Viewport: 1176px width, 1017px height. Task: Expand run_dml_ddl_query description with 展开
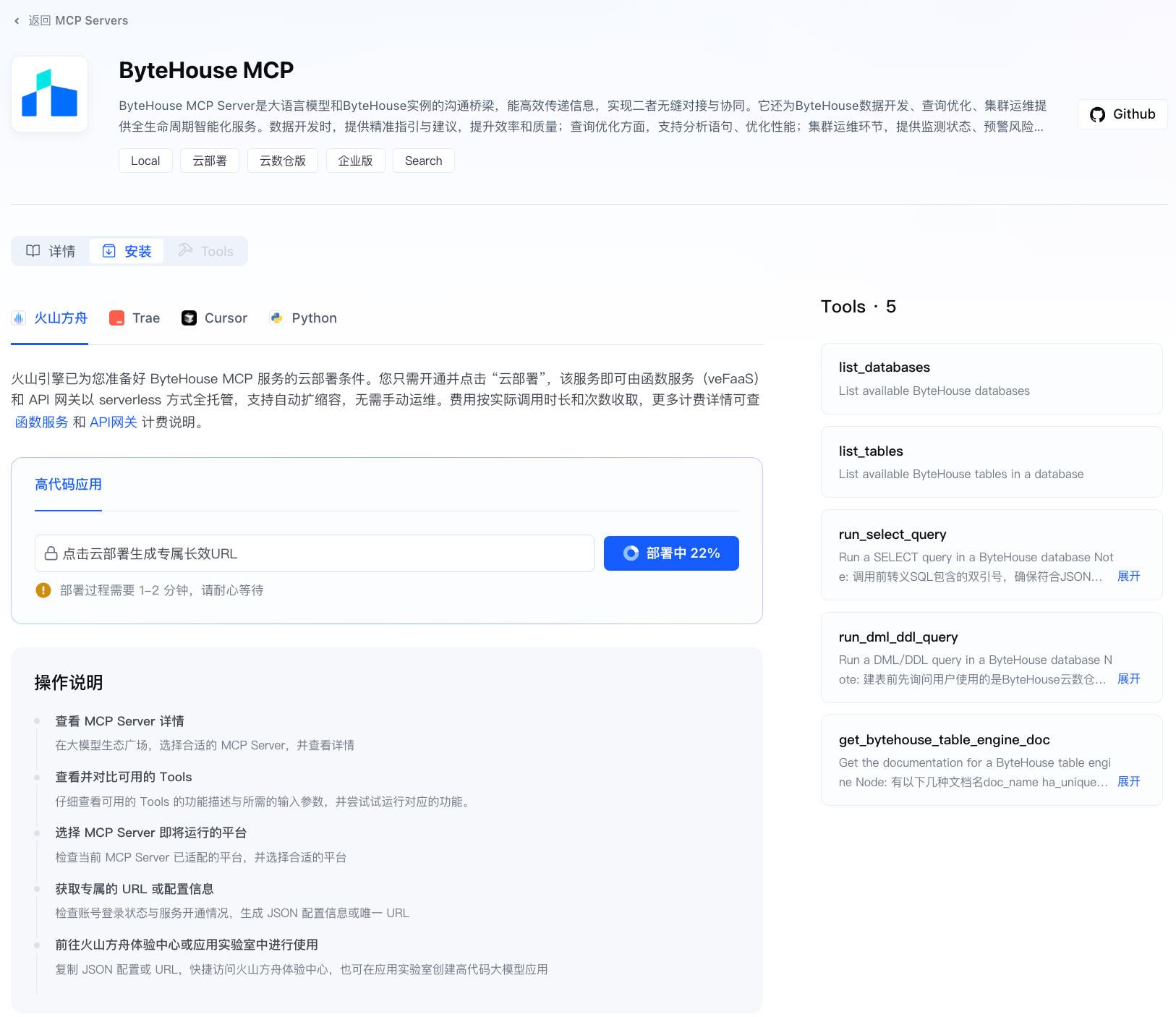[1128, 679]
